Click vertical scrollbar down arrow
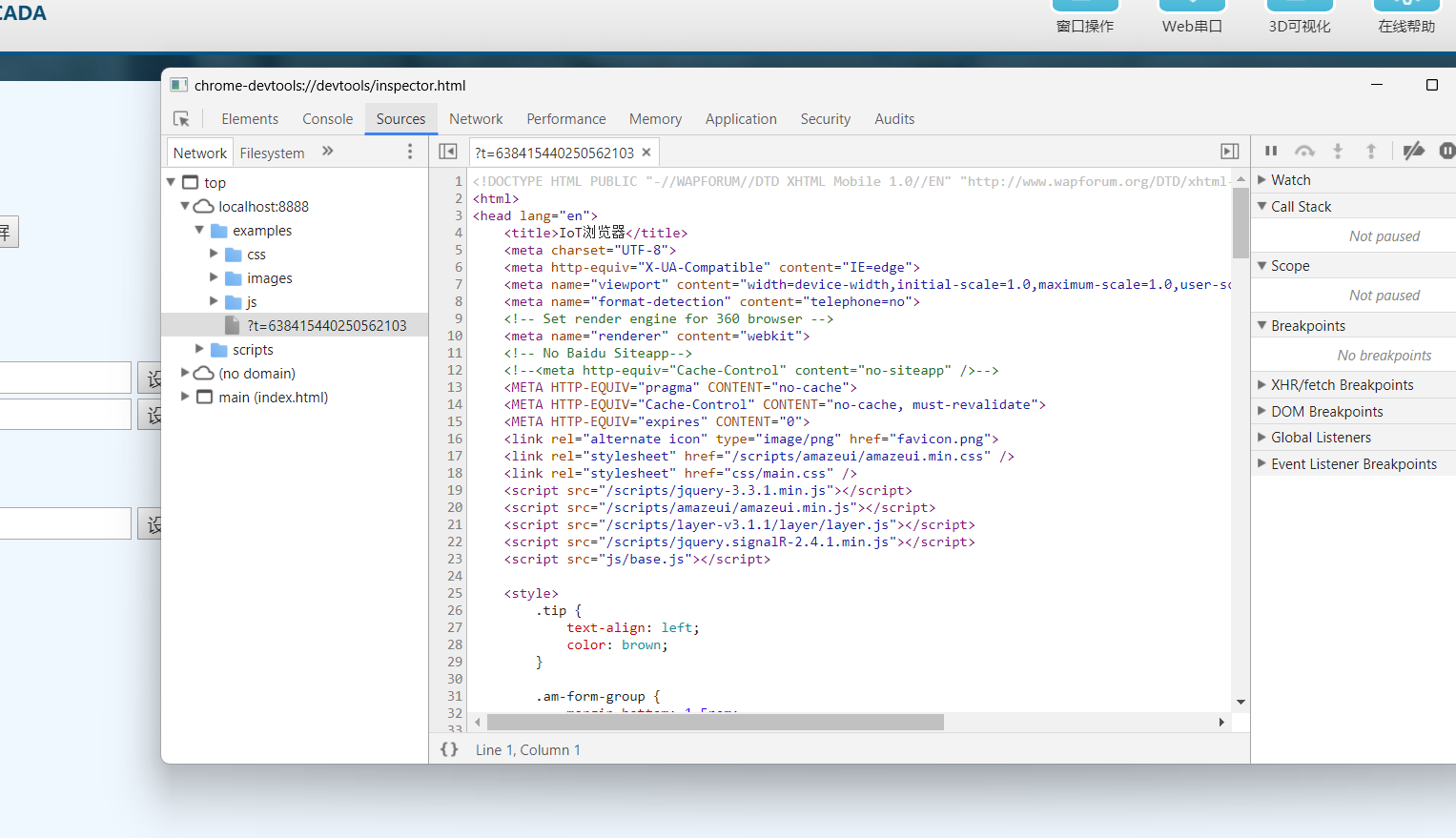Image resolution: width=1456 pixels, height=838 pixels. point(1241,702)
